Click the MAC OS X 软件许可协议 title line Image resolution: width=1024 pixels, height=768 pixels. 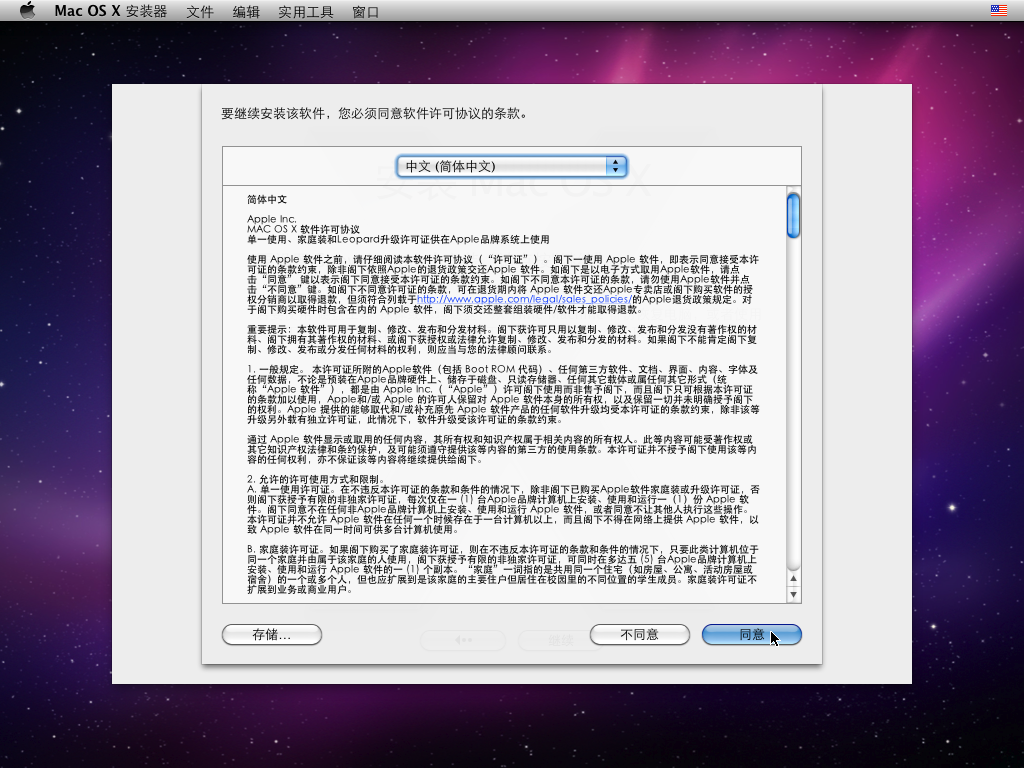coord(304,229)
